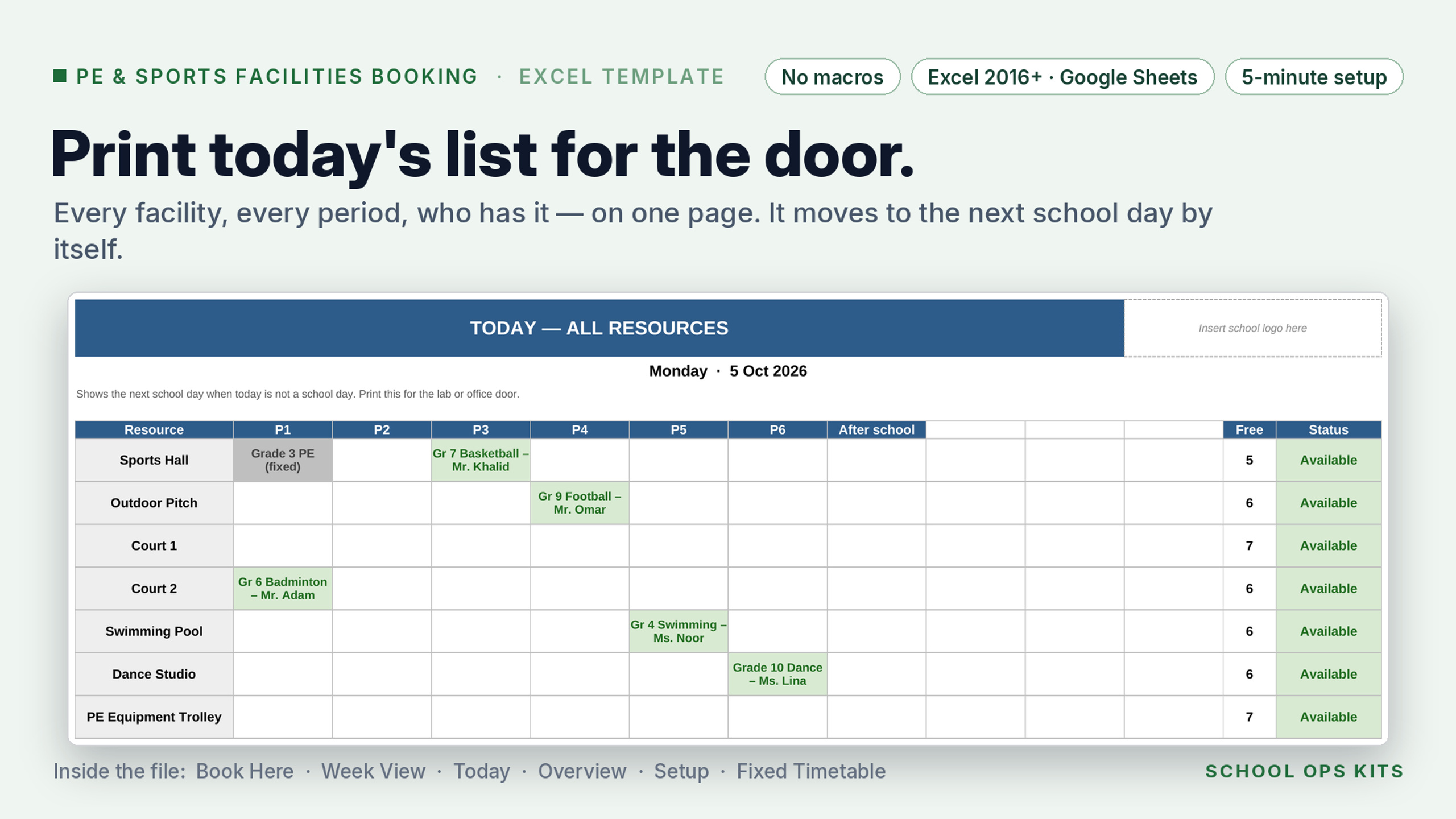Click the 'Insert school logo here' placeholder
1456x819 pixels.
[x=1252, y=328]
